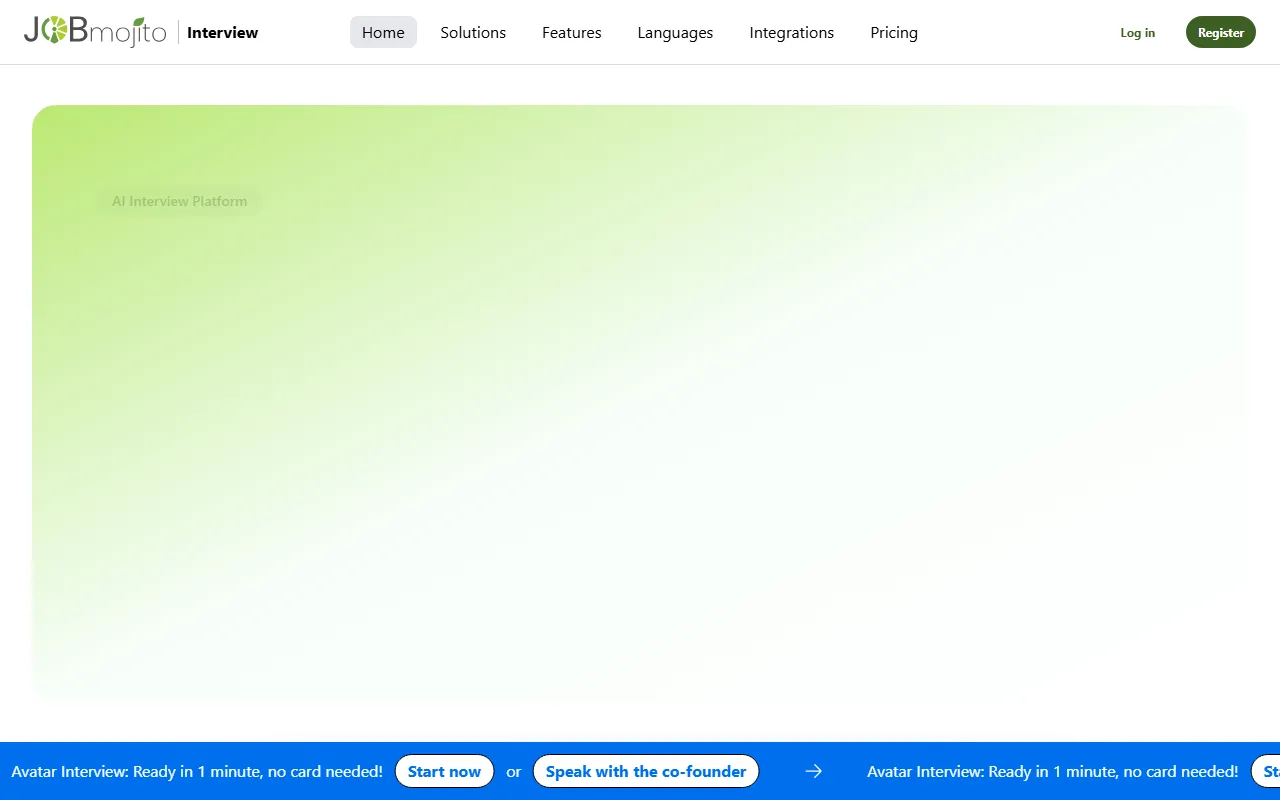Click the repeated Avatar Interview text on right
The image size is (1280, 800).
point(1052,772)
